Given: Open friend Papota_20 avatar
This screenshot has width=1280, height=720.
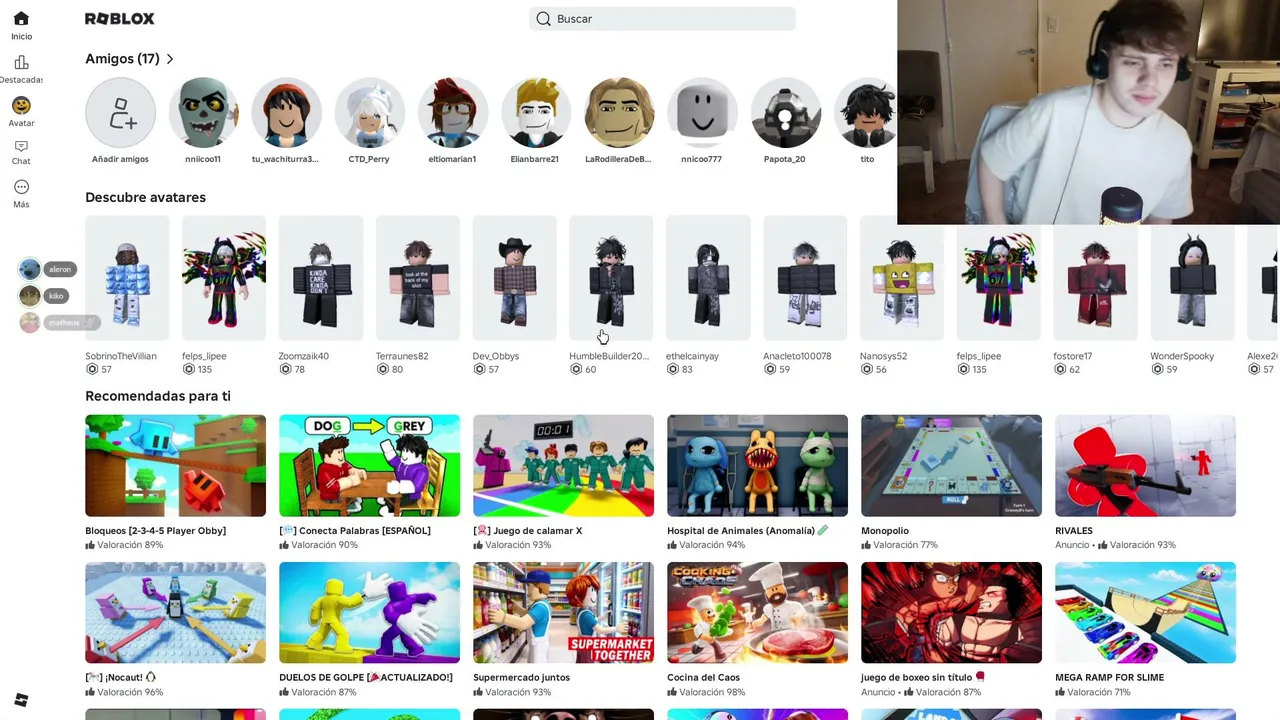Looking at the screenshot, I should click(x=784, y=113).
